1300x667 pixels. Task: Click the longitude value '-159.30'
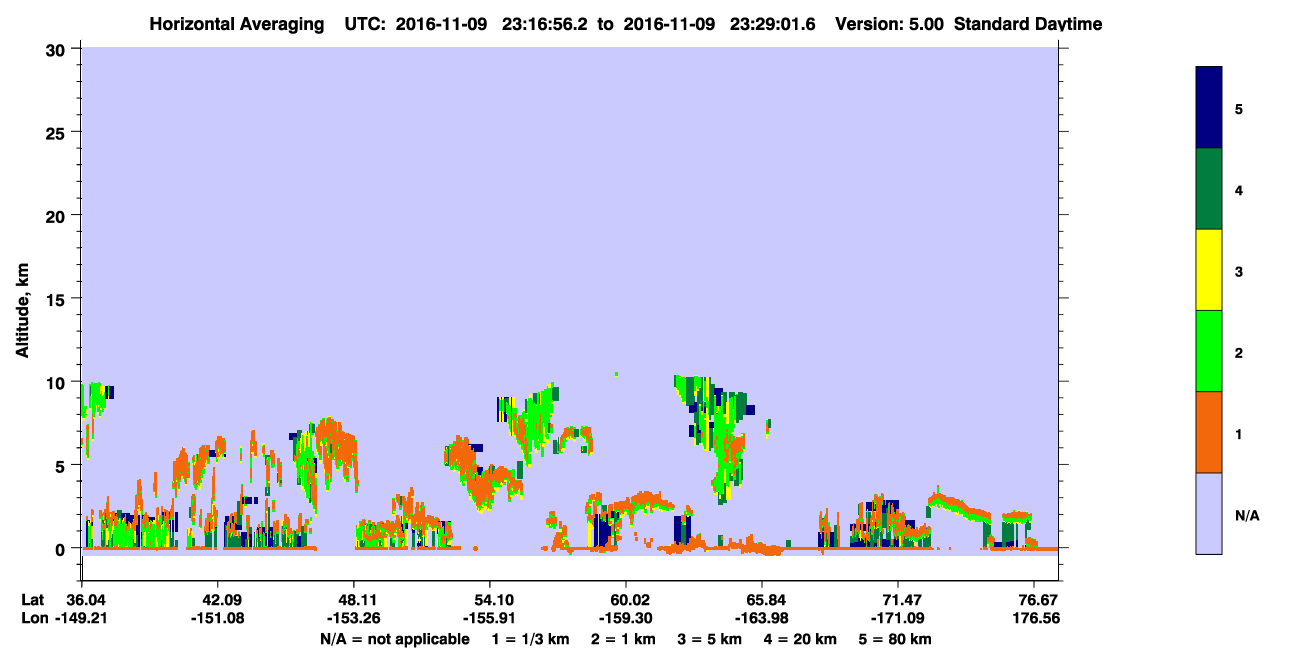[x=626, y=618]
